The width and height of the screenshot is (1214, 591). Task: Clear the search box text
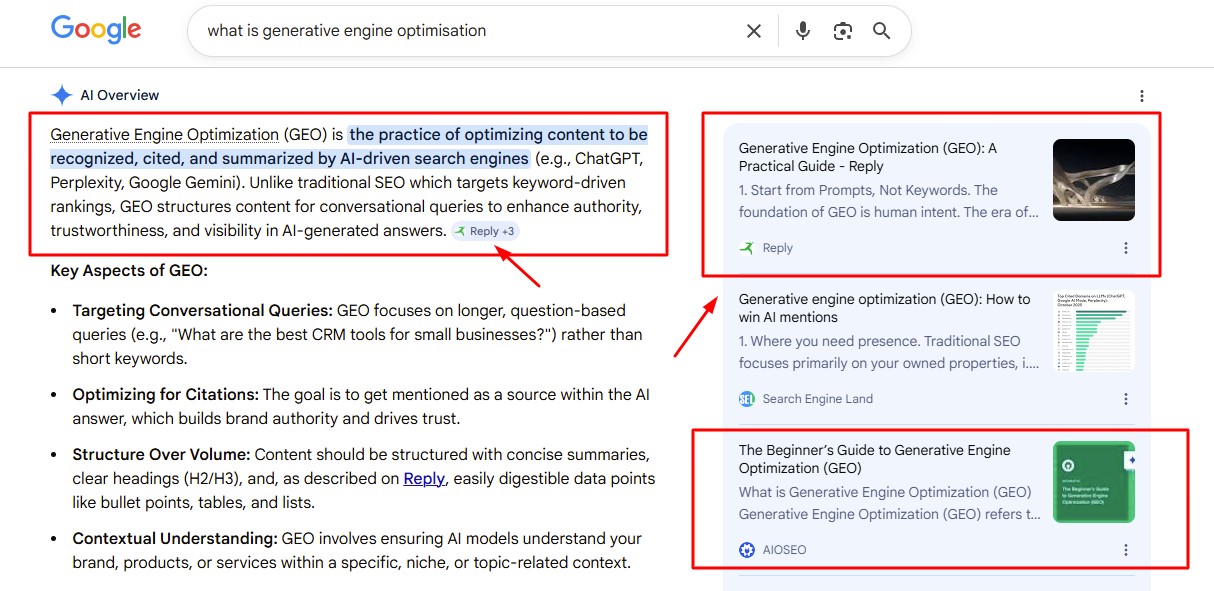pos(754,31)
